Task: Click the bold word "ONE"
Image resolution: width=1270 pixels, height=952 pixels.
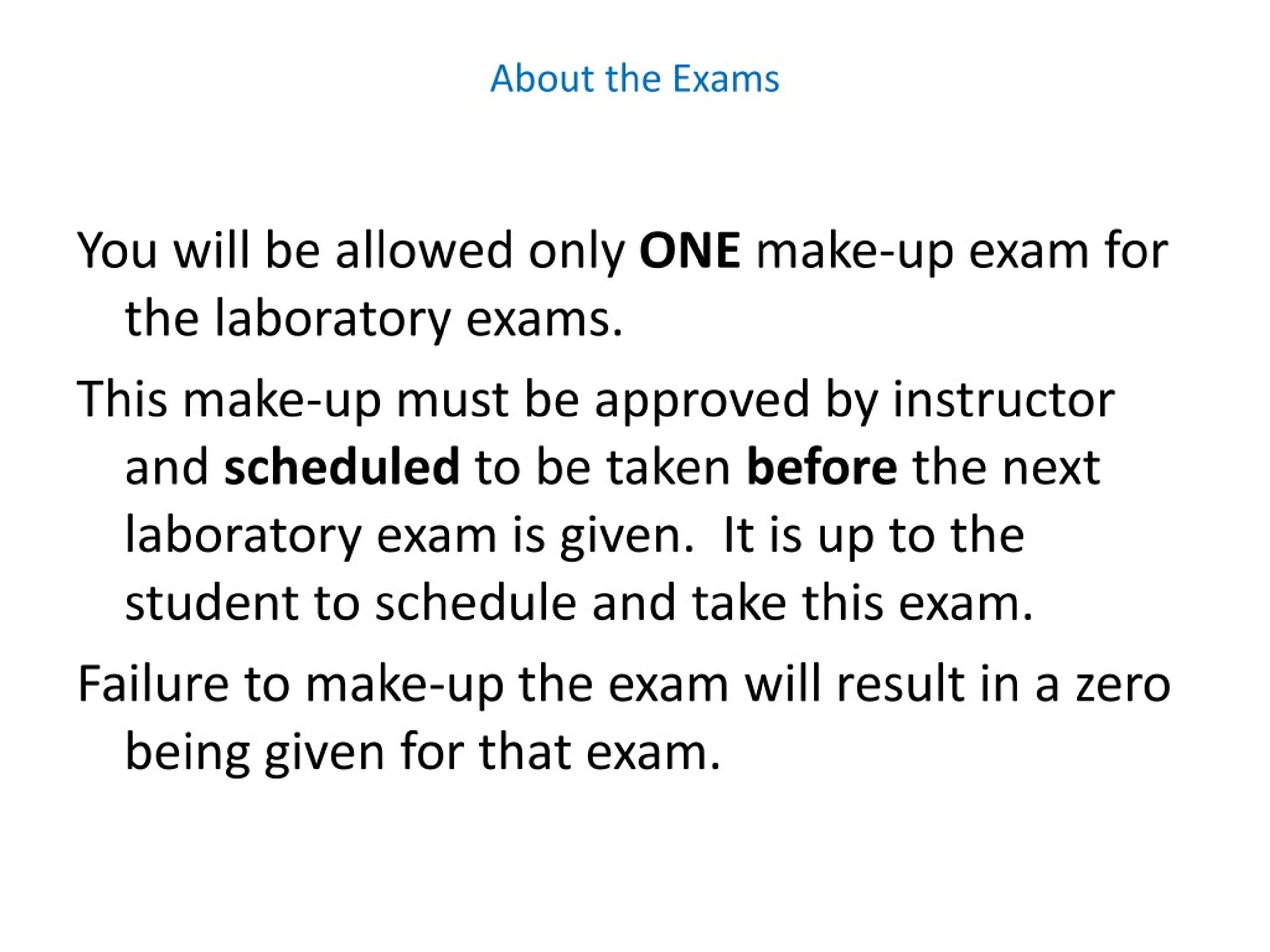Action: 690,251
